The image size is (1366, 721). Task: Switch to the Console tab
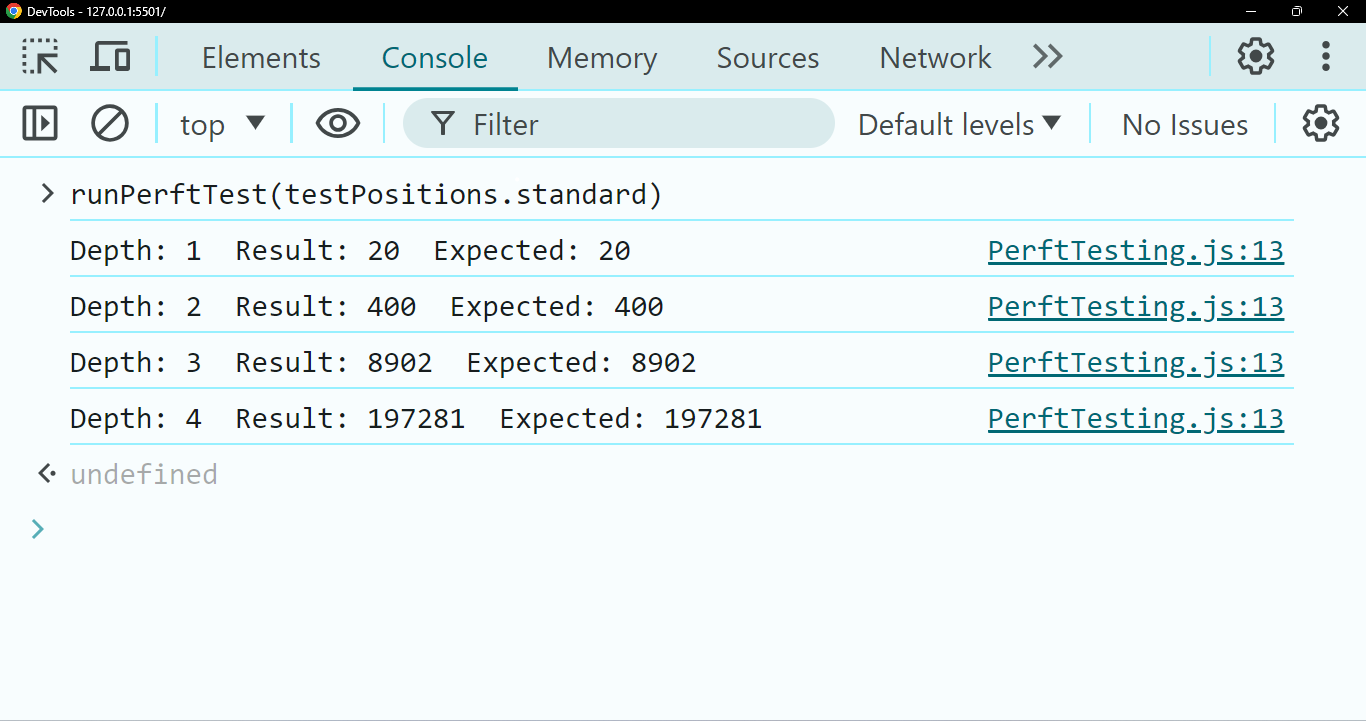point(435,58)
